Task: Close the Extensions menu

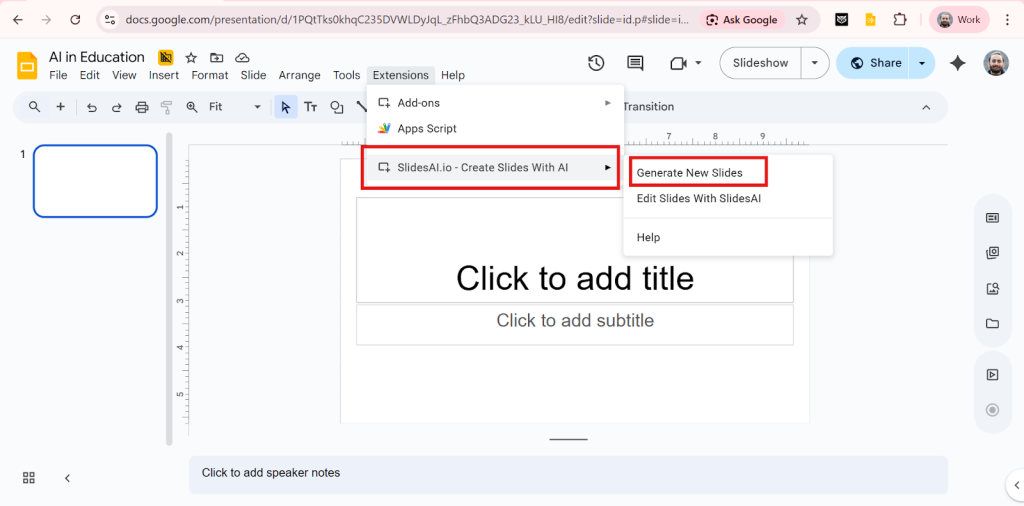Action: [x=400, y=75]
